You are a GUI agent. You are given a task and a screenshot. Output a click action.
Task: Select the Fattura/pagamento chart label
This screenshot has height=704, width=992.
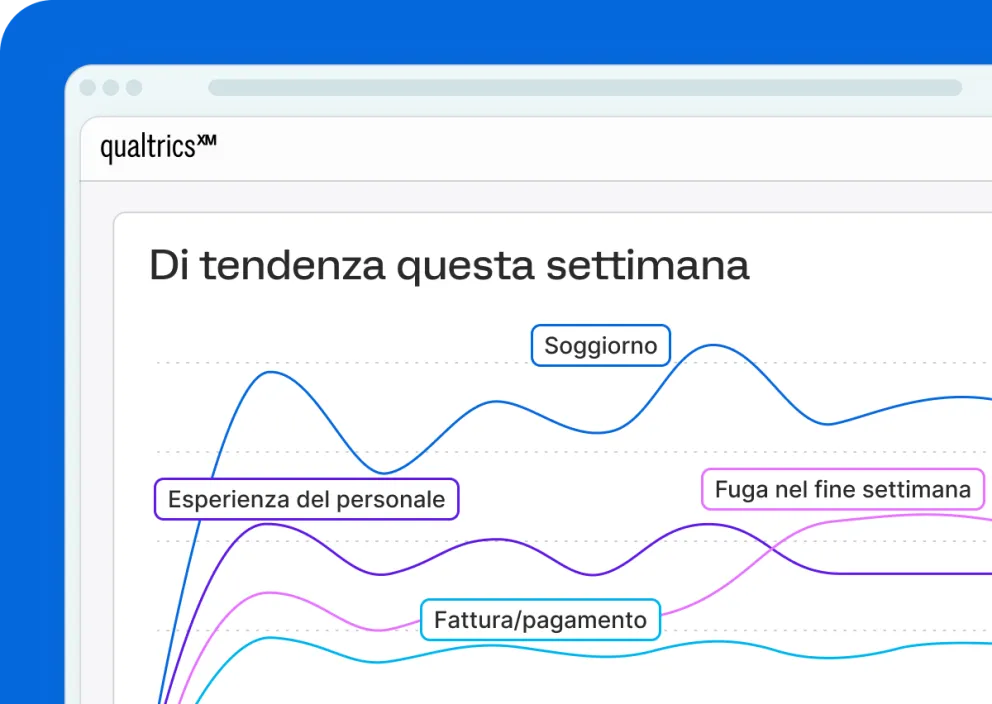point(540,620)
